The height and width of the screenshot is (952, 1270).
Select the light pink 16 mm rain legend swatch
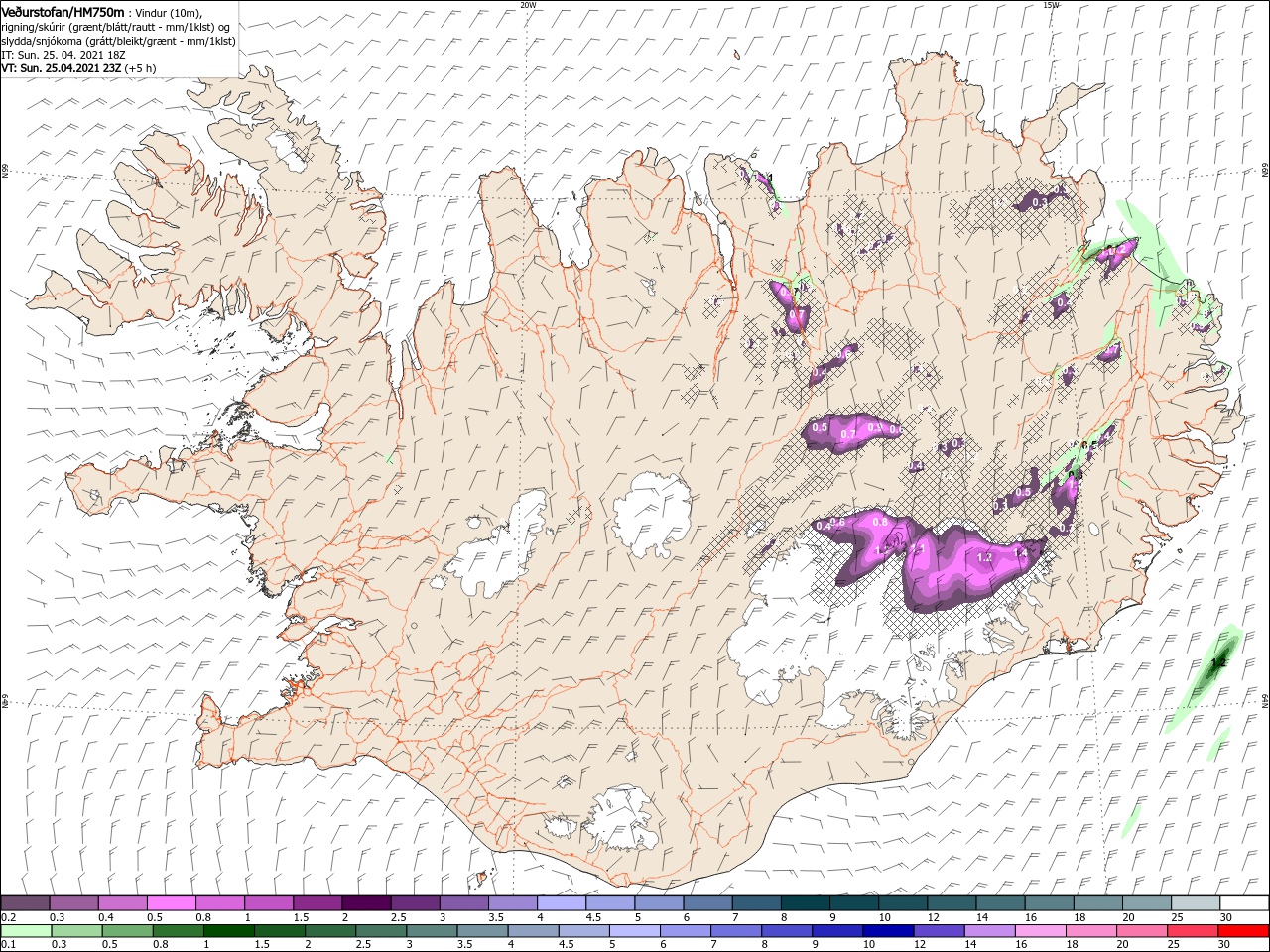[x=1042, y=931]
